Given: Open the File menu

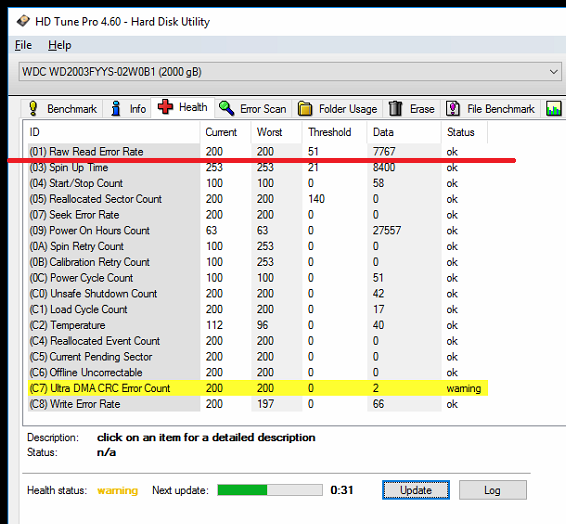Looking at the screenshot, I should tap(23, 45).
